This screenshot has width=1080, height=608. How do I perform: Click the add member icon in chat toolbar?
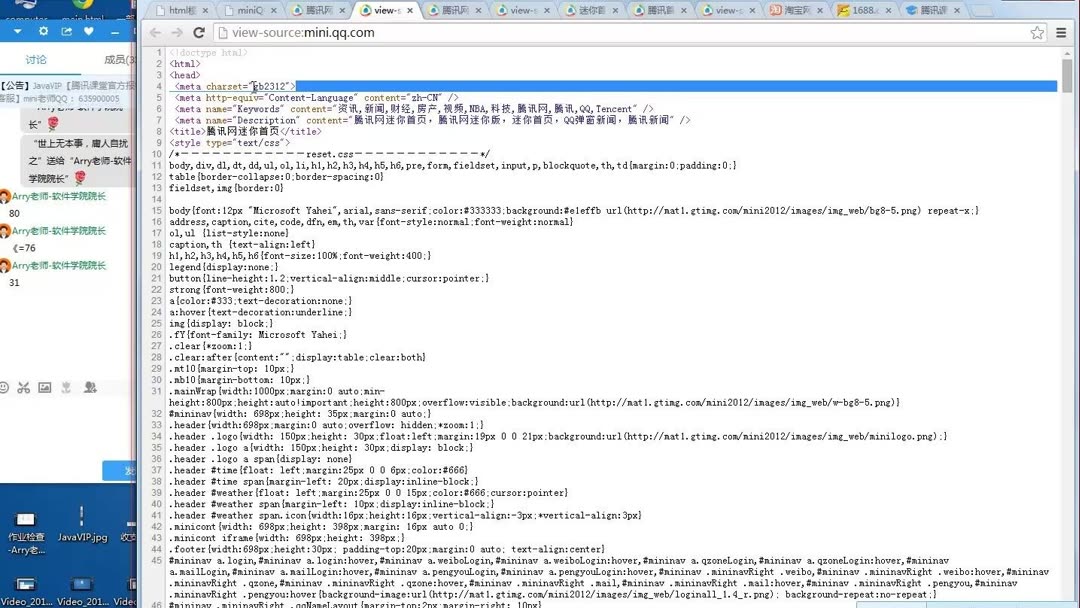click(x=90, y=388)
